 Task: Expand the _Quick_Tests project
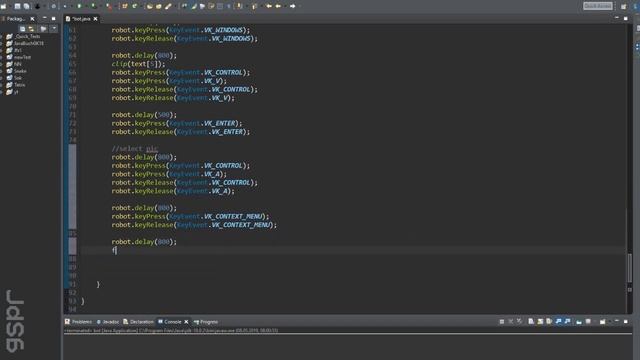pyautogui.click(x=2, y=36)
